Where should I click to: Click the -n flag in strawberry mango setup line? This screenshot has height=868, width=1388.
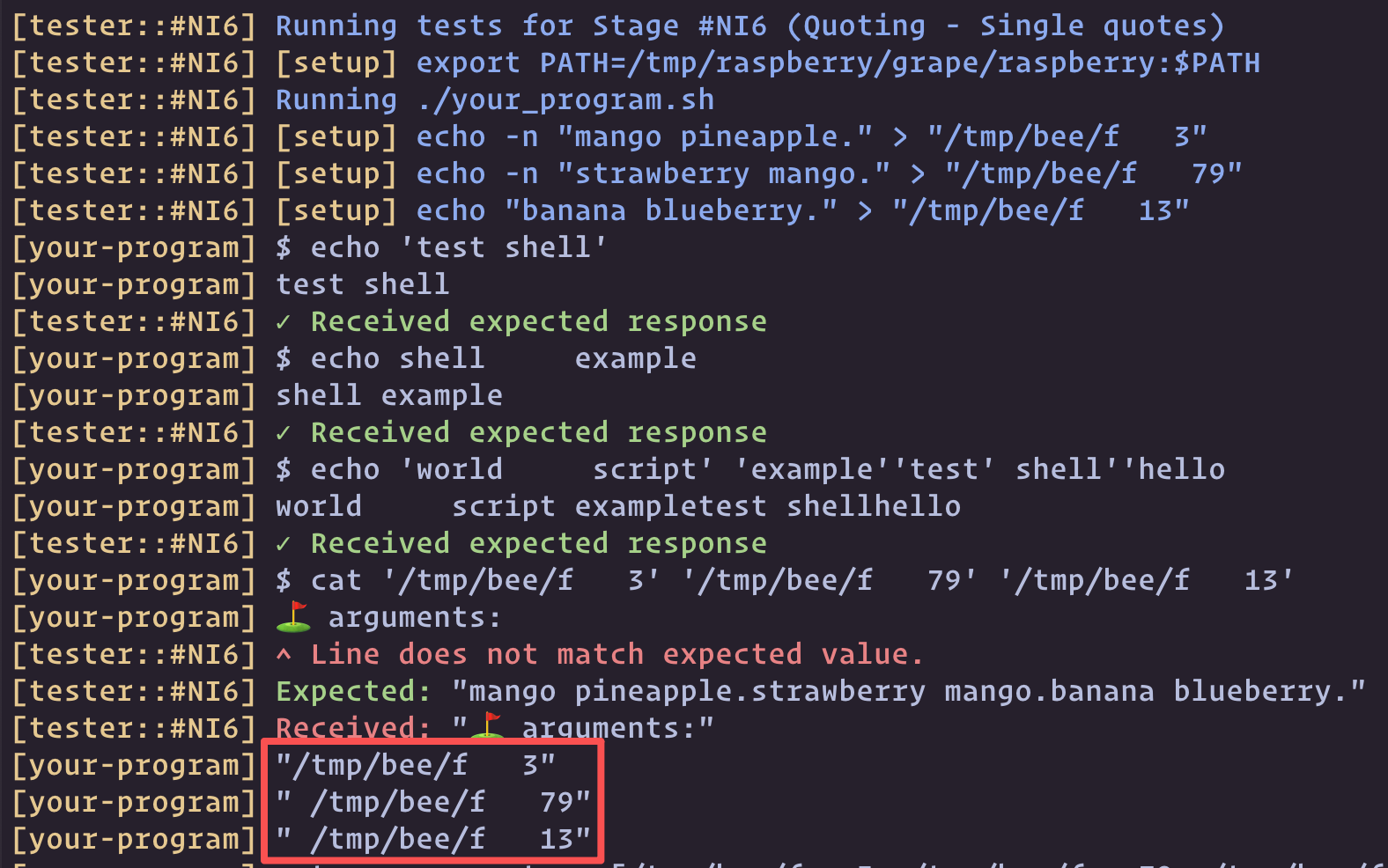[x=521, y=174]
